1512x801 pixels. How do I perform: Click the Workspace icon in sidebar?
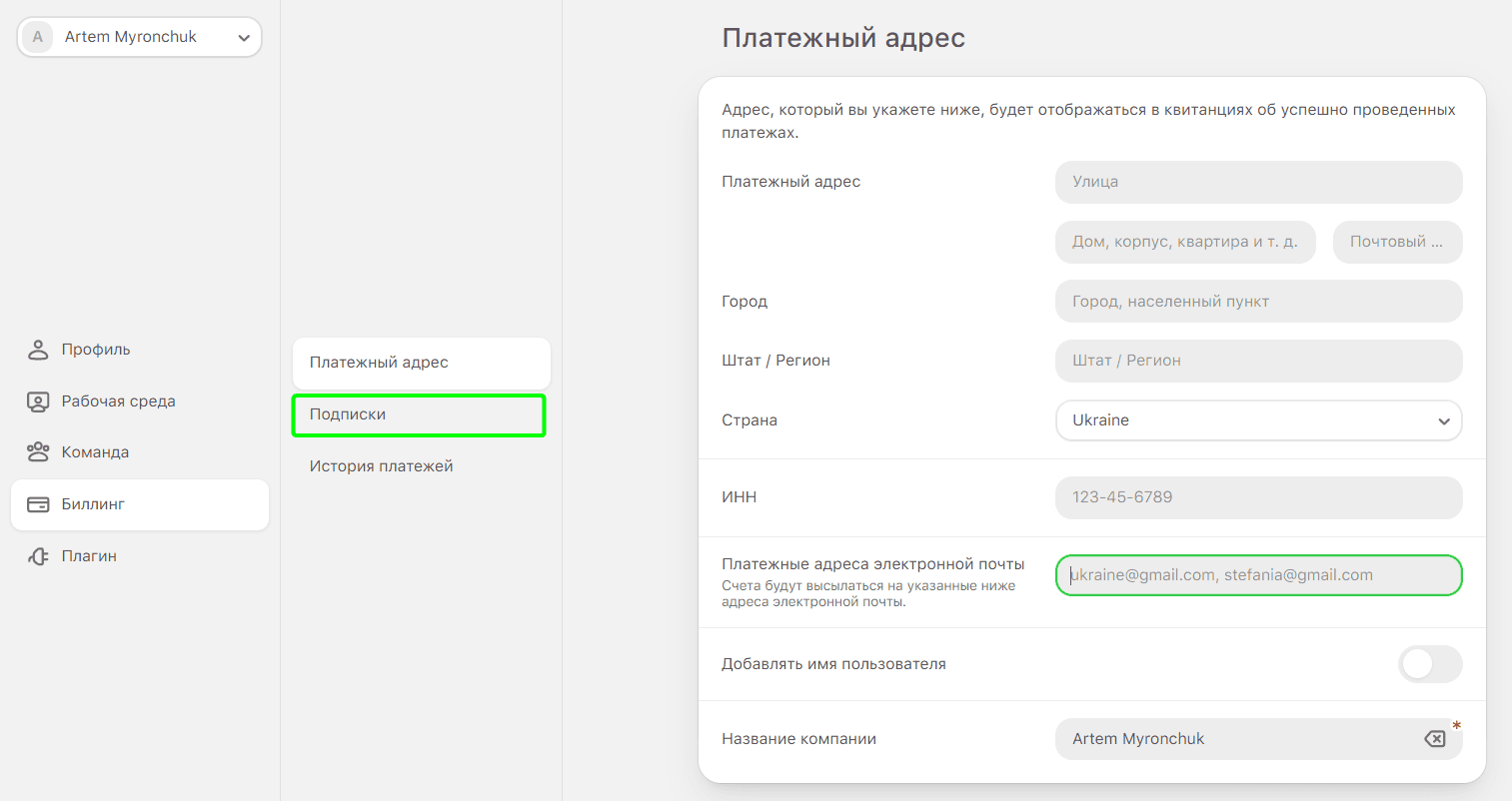[38, 401]
